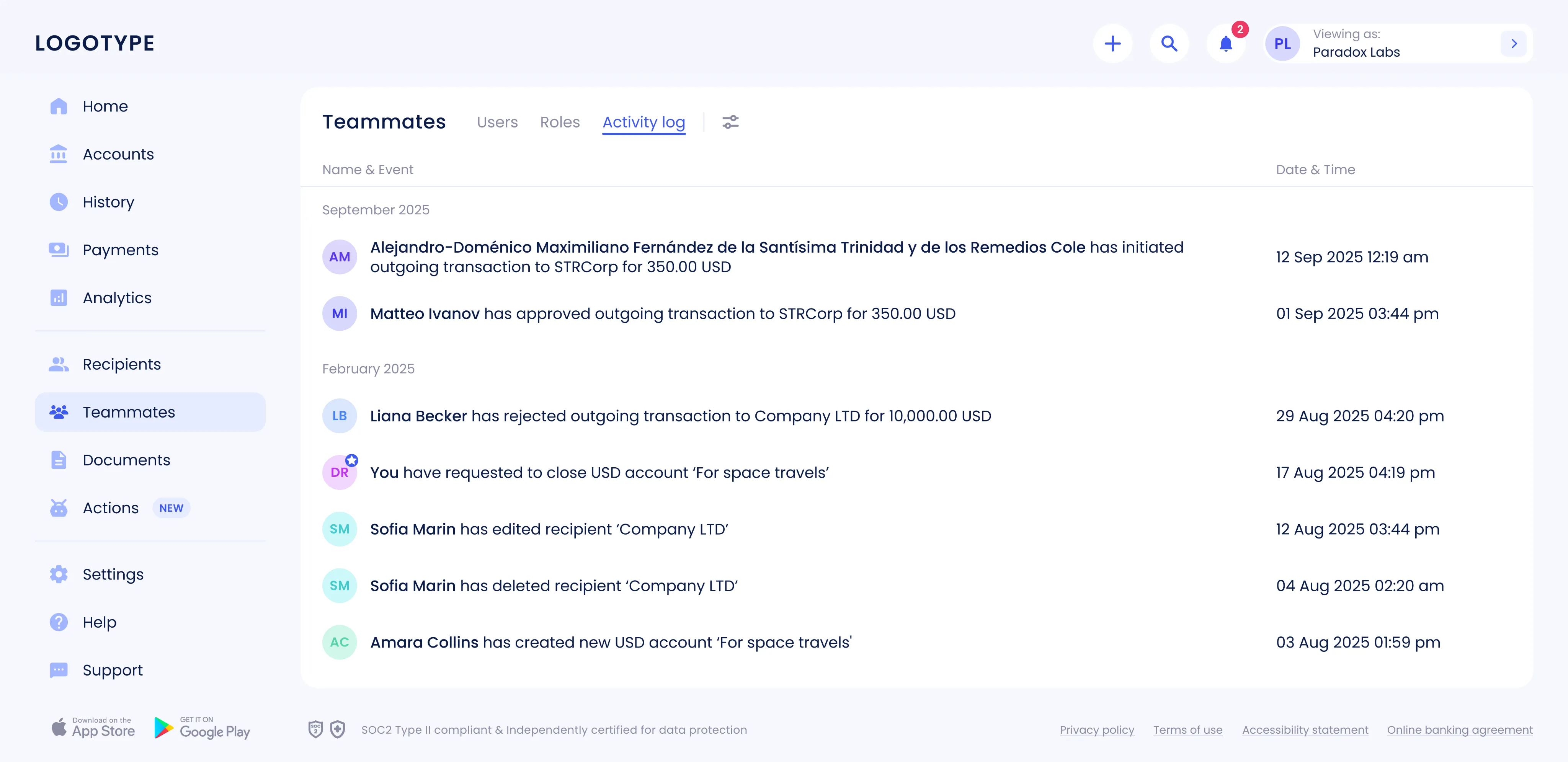Image resolution: width=1568 pixels, height=762 pixels.
Task: Open the Privacy policy link
Action: pos(1097,729)
